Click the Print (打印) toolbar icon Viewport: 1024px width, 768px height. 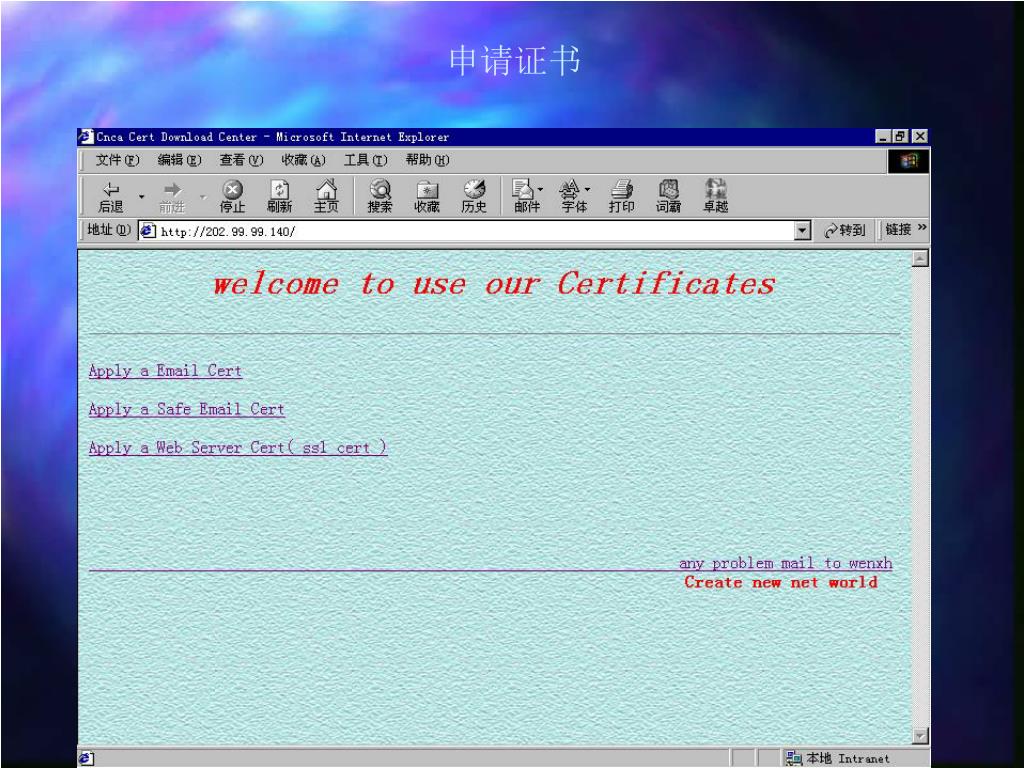pyautogui.click(x=622, y=196)
